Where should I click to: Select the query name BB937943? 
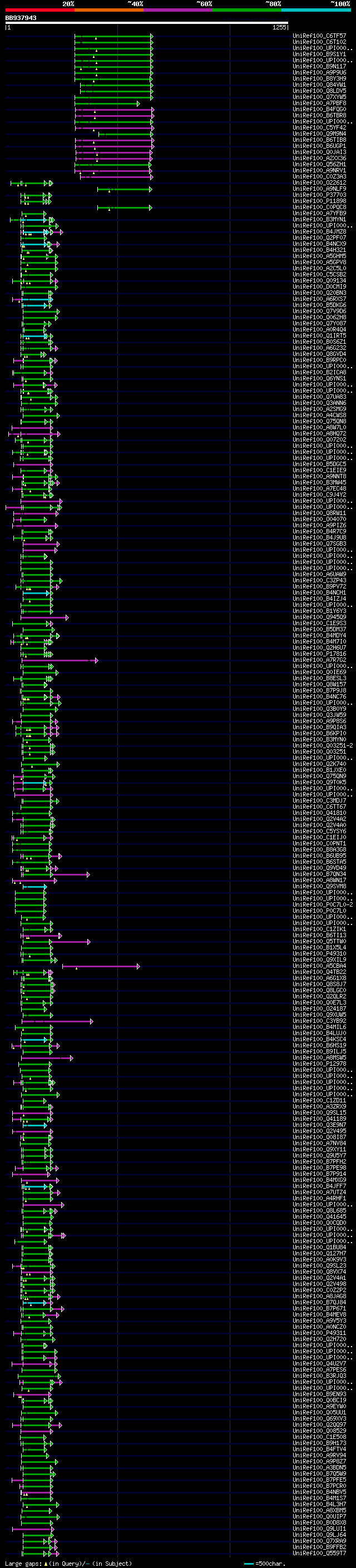(x=21, y=18)
